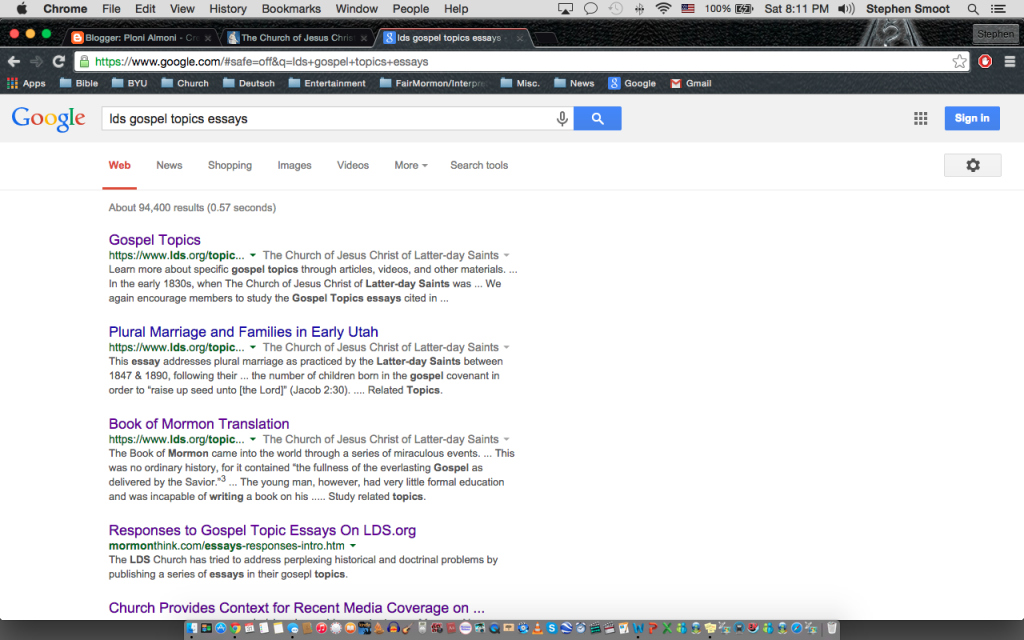The height and width of the screenshot is (640, 1024).
Task: Open the View menu
Action: click(x=182, y=8)
